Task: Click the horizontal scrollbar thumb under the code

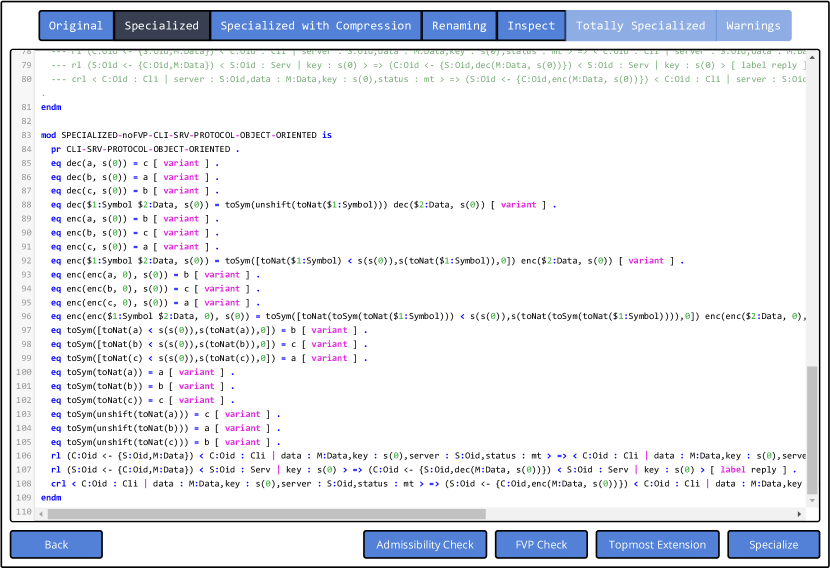Action: coord(400,514)
